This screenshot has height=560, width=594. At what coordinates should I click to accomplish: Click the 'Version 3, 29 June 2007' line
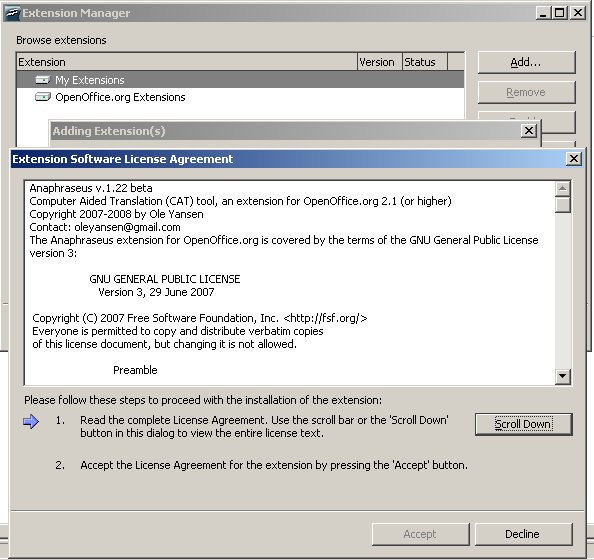tap(156, 292)
